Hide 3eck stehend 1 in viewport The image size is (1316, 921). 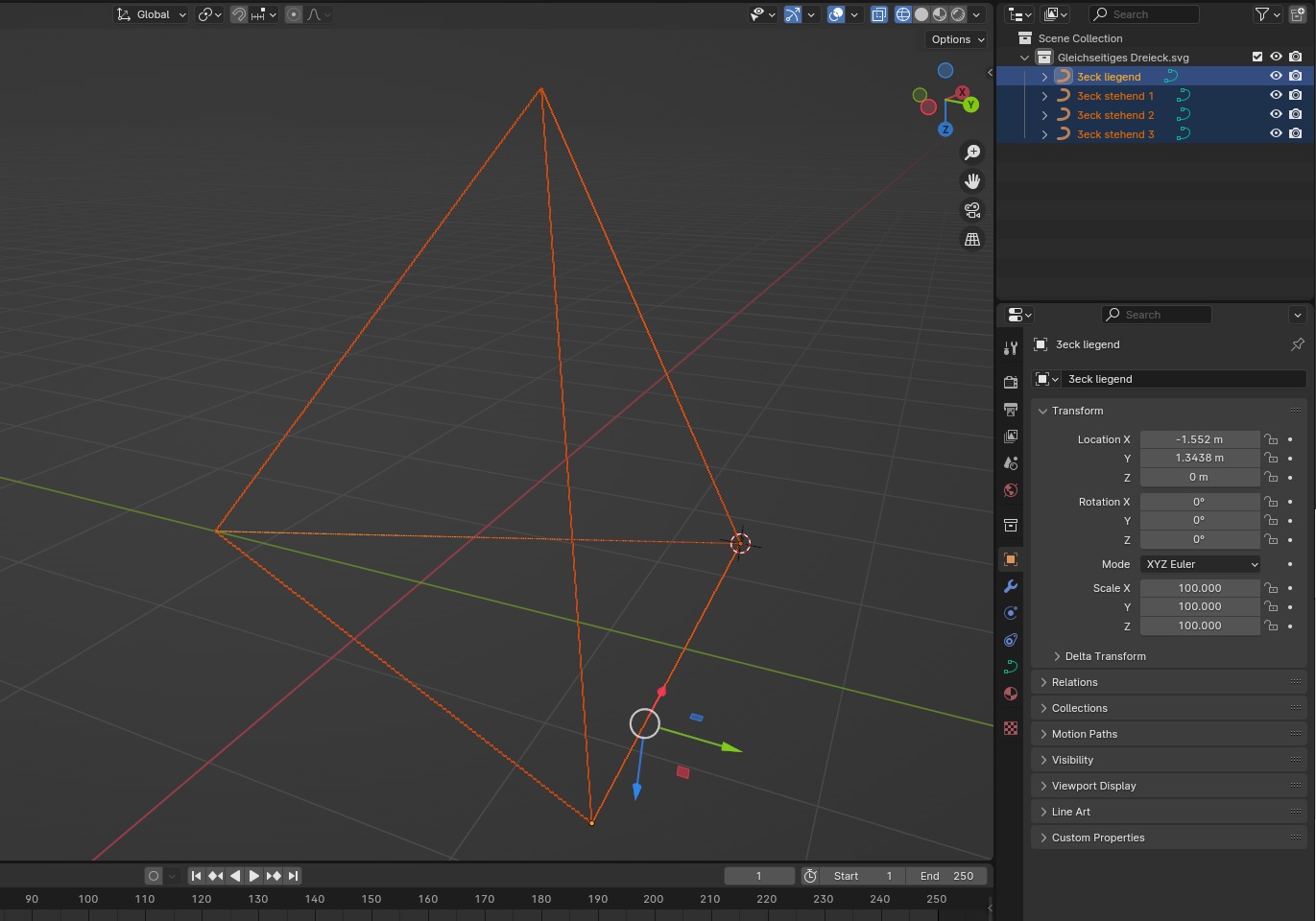tap(1276, 96)
